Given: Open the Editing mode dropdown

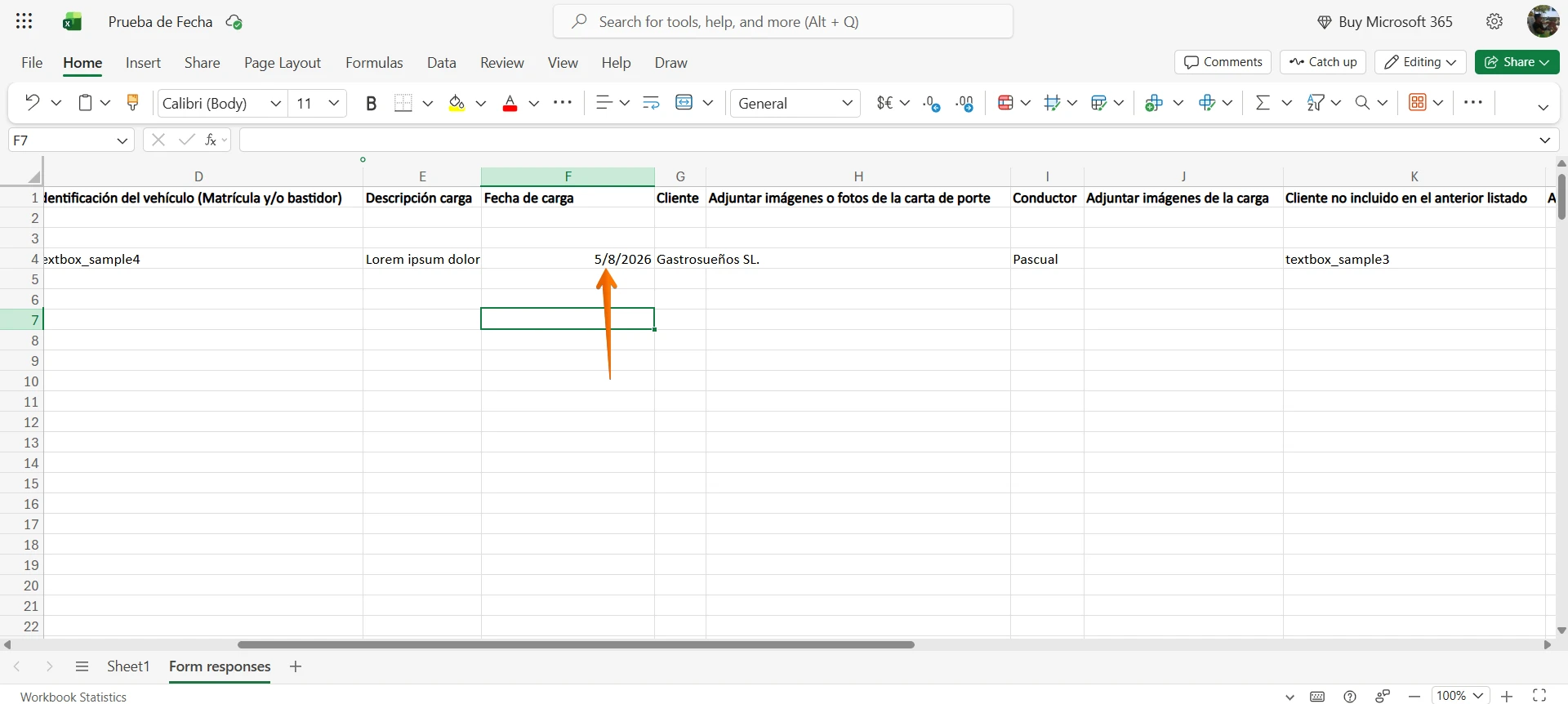Looking at the screenshot, I should [1420, 62].
